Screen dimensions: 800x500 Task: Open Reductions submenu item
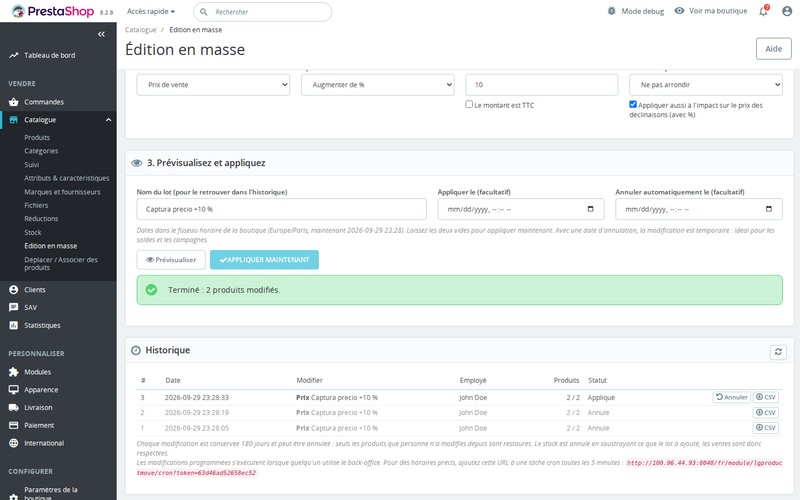[41, 219]
